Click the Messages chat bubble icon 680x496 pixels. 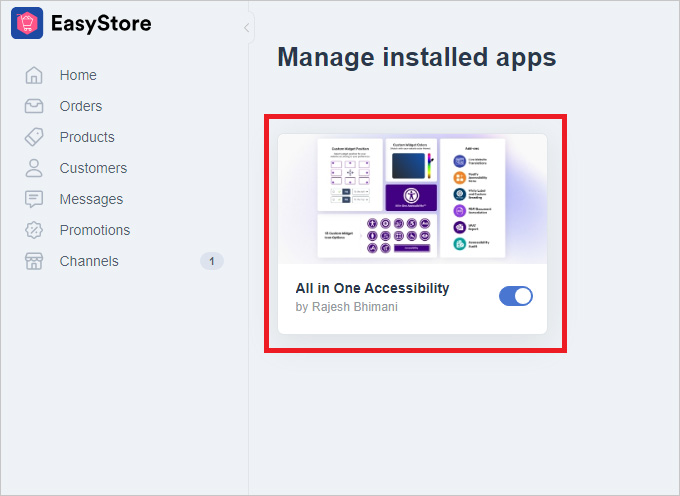tap(34, 199)
